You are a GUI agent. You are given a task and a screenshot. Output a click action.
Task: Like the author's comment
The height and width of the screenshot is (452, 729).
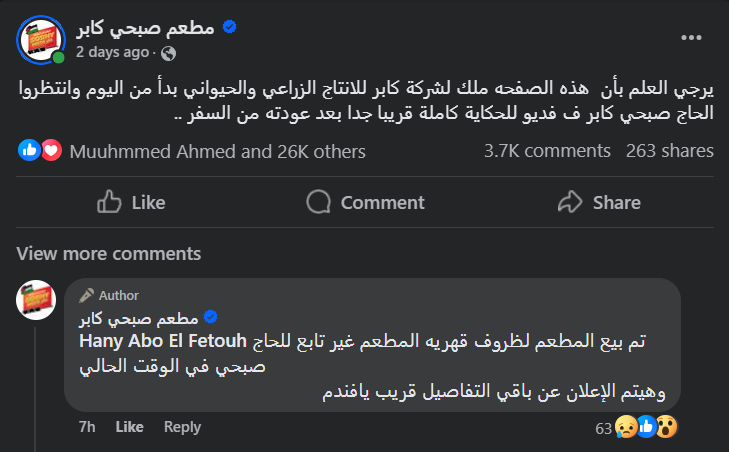[x=130, y=427]
